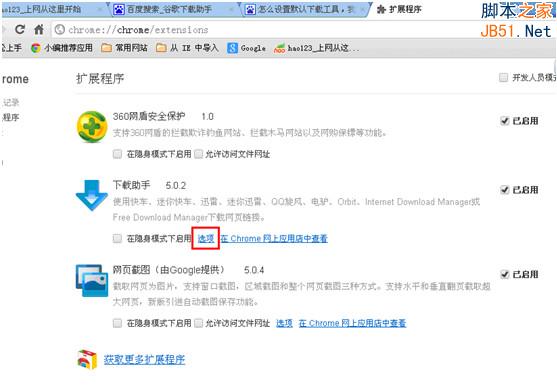Uncheck 已启用 for 360网盾安全保护
Image resolution: width=557 pixels, height=386 pixels.
[x=504, y=121]
